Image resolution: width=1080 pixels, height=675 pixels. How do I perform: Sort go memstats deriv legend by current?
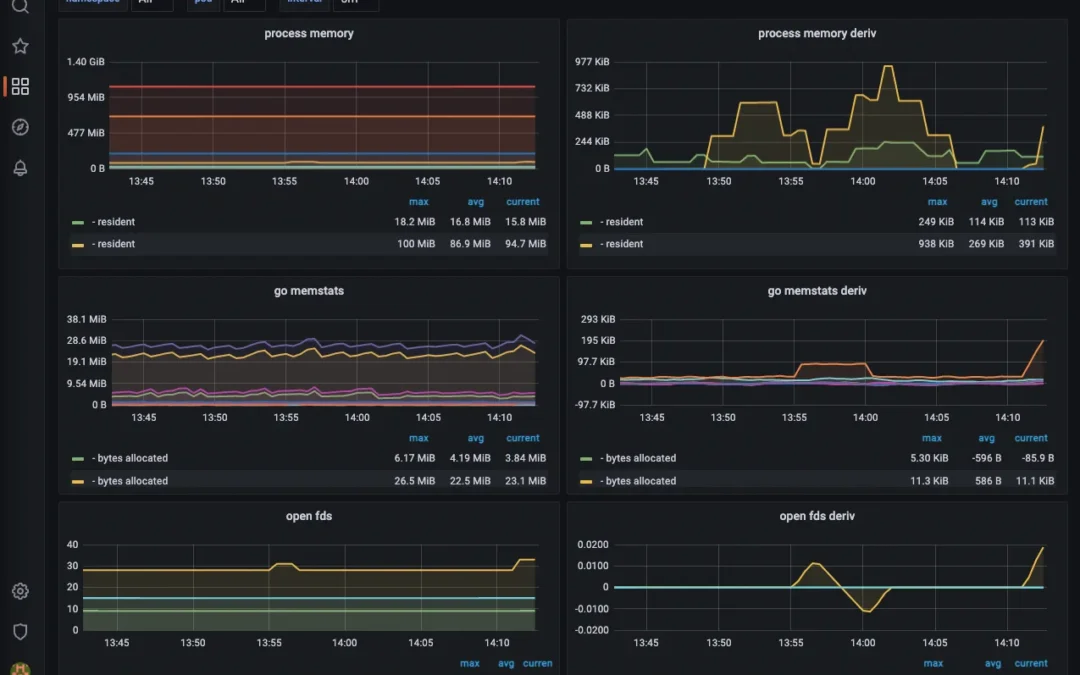[1030, 438]
